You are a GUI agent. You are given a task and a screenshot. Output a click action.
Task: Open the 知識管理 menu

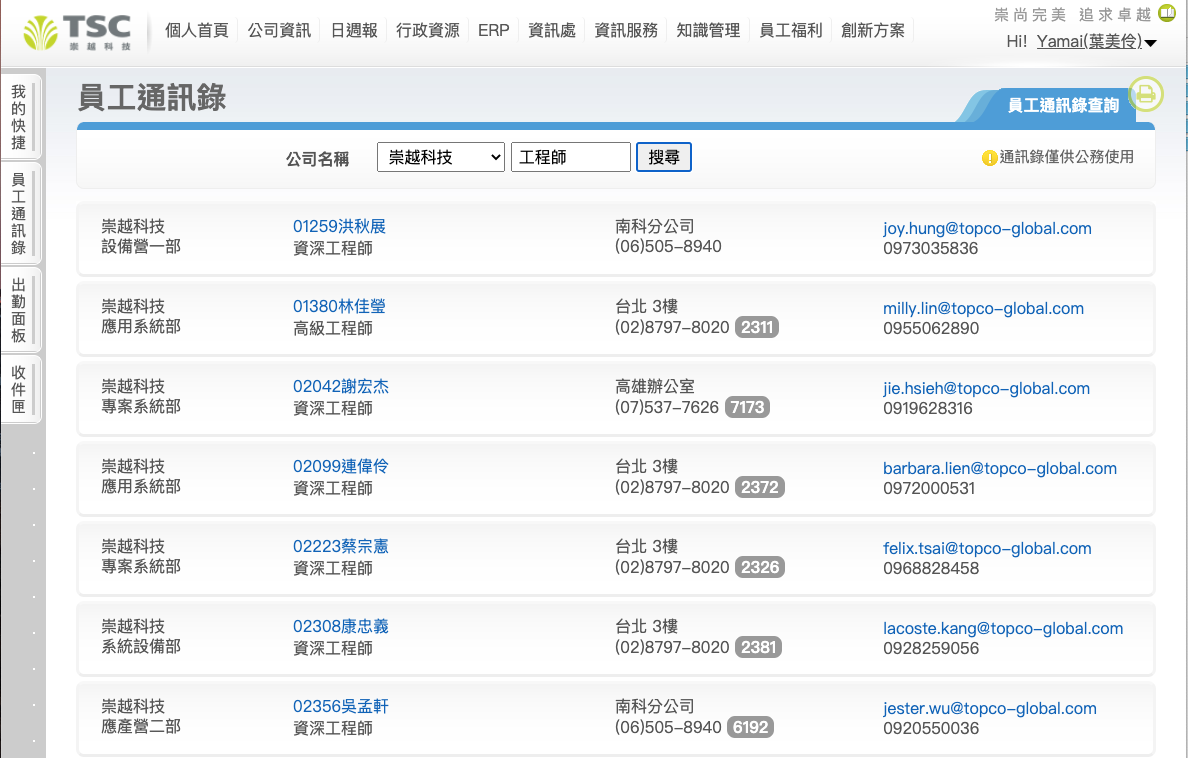pyautogui.click(x=708, y=30)
